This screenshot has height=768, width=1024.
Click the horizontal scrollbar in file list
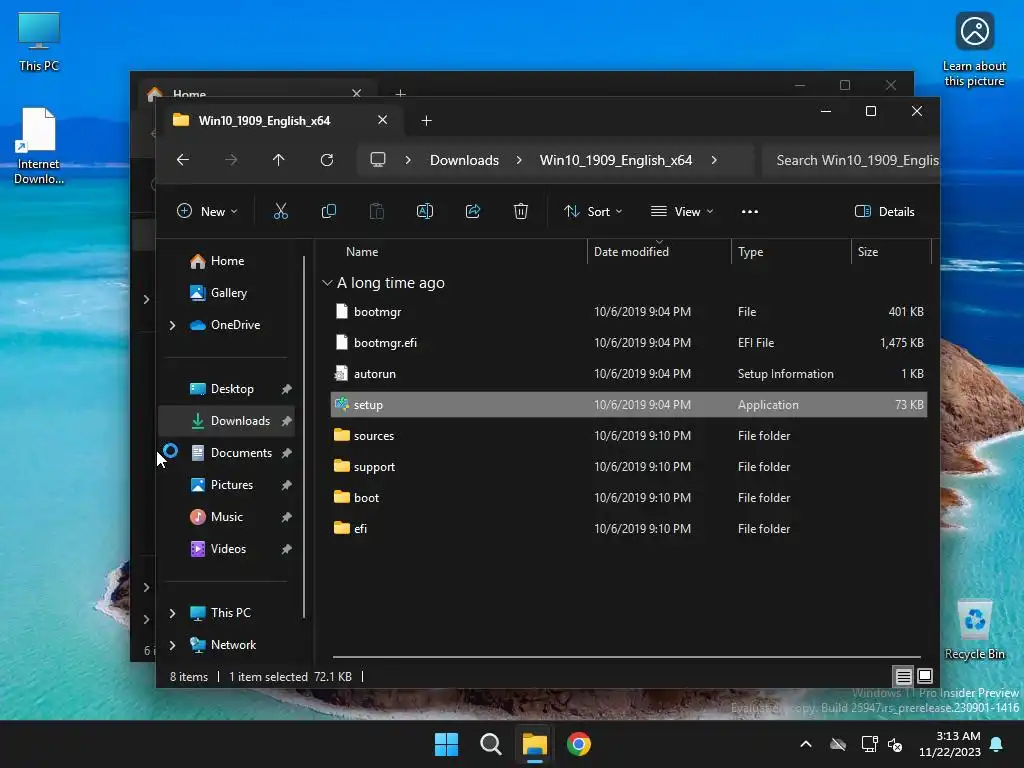pos(627,656)
